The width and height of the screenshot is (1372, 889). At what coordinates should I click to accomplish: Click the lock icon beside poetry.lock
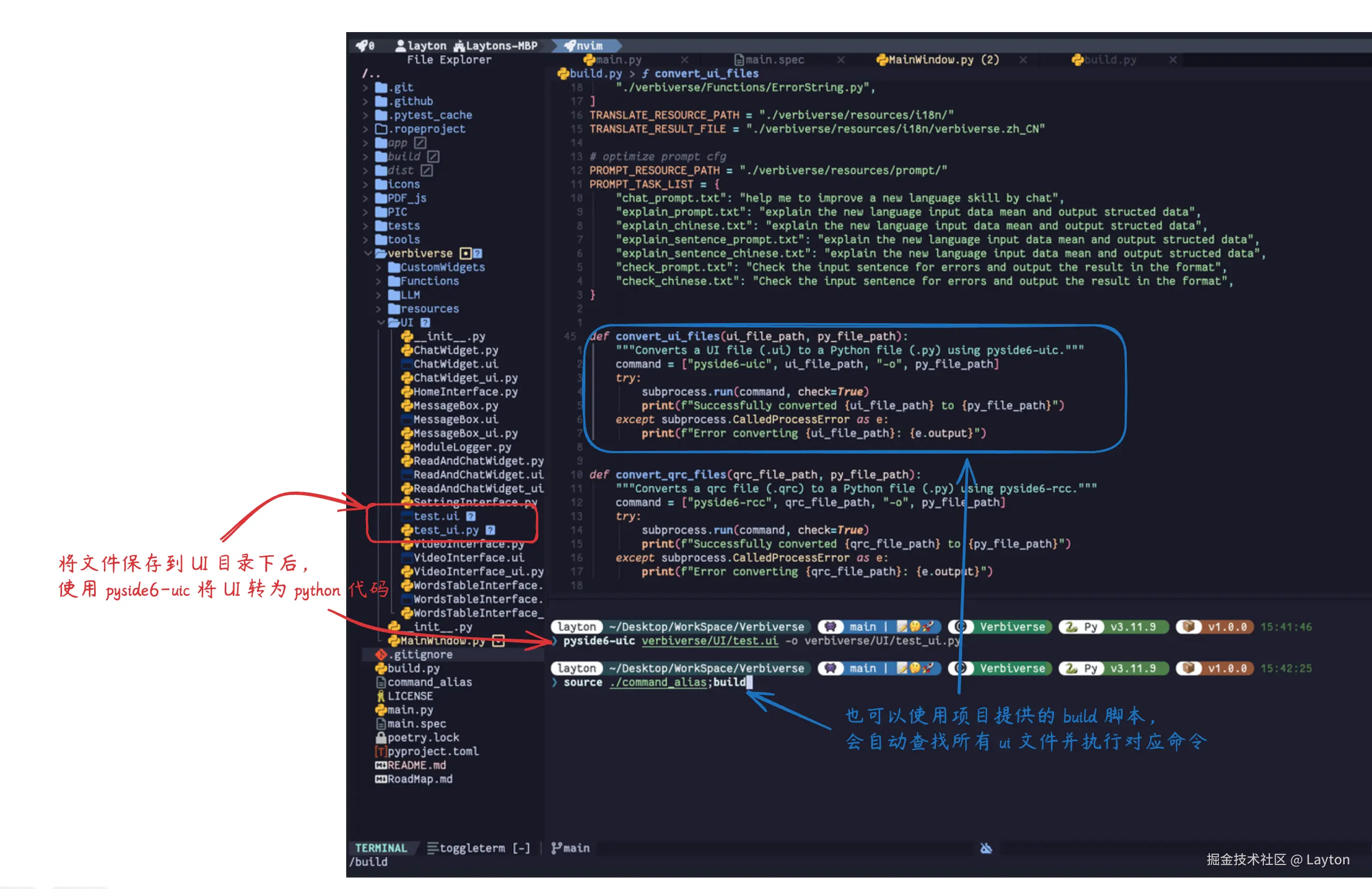[x=380, y=738]
